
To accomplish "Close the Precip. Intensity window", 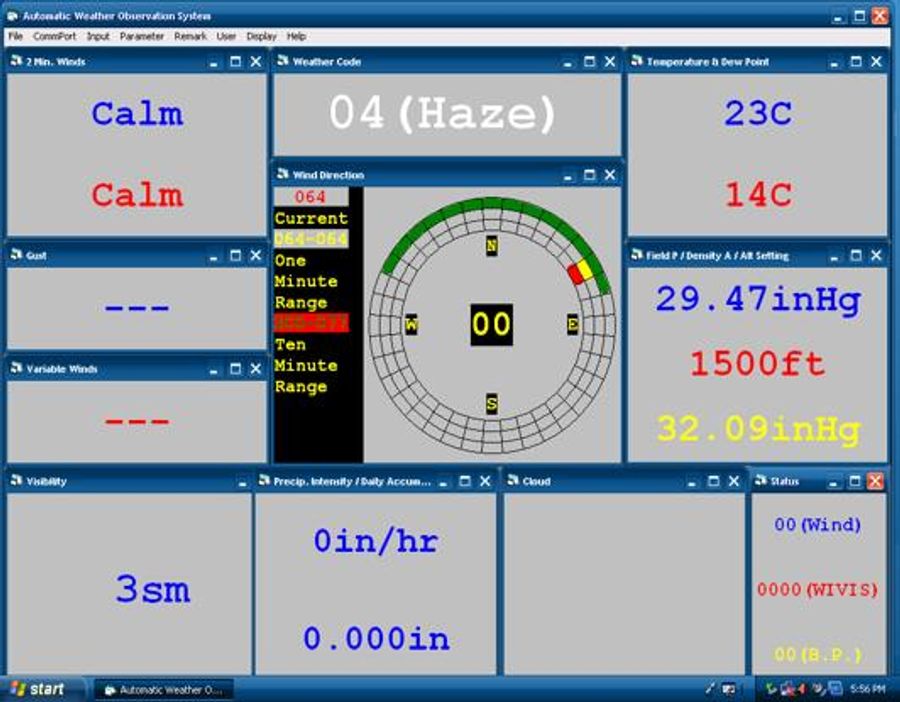I will (x=486, y=481).
